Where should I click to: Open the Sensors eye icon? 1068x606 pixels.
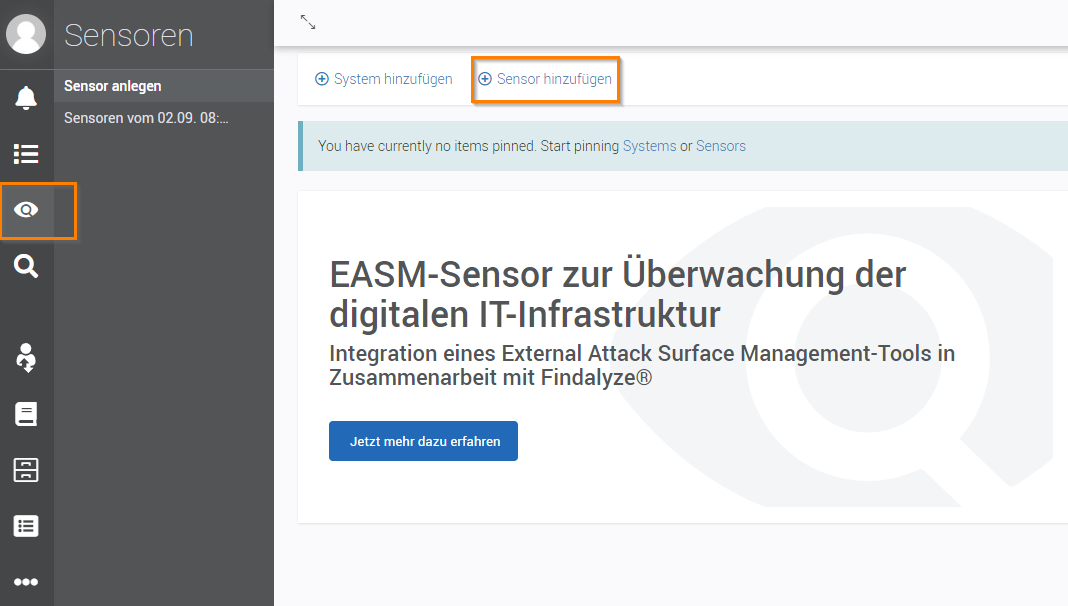26,210
